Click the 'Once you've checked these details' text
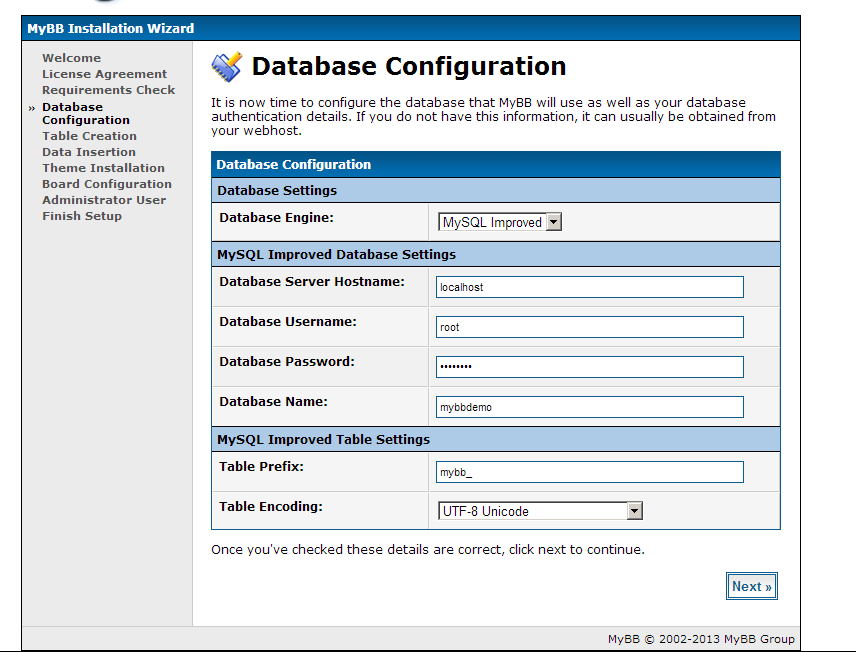856x652 pixels. point(428,549)
